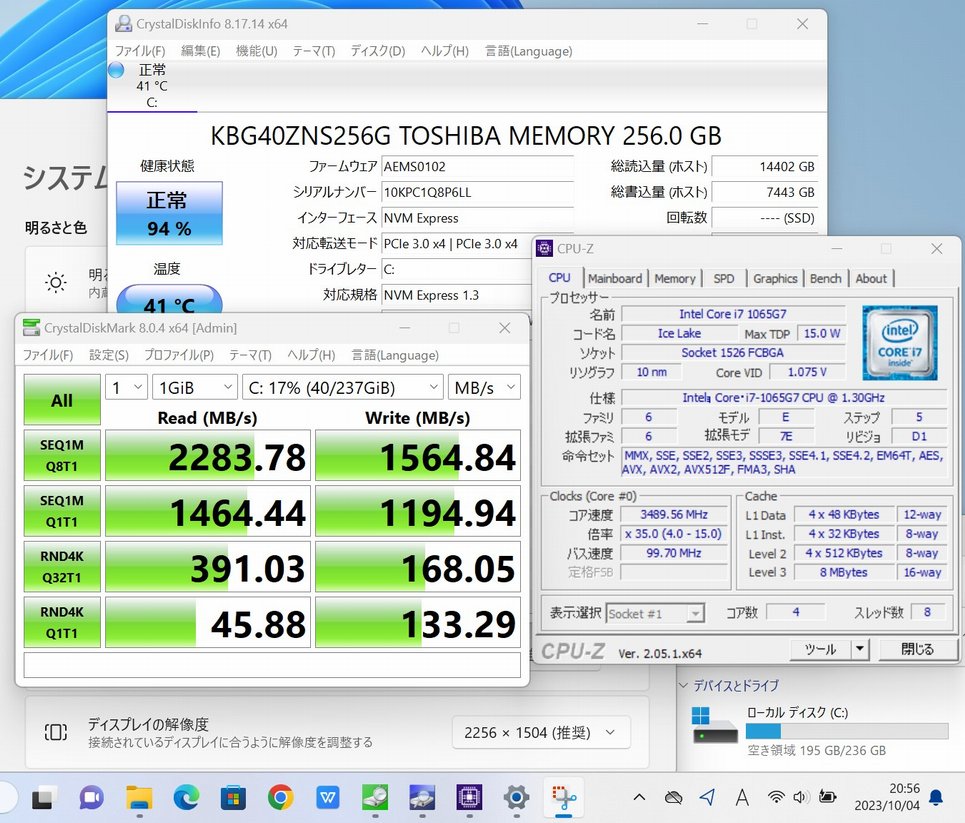Open Function menu in CrystalDiskInfo
Viewport: 965px width, 823px height.
coord(257,51)
